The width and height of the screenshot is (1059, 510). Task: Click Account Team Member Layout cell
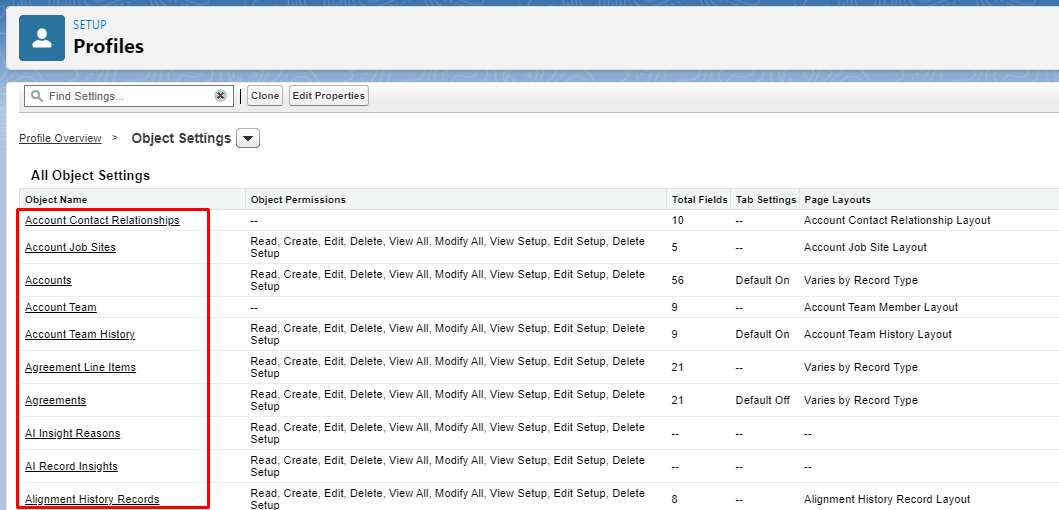(x=881, y=307)
